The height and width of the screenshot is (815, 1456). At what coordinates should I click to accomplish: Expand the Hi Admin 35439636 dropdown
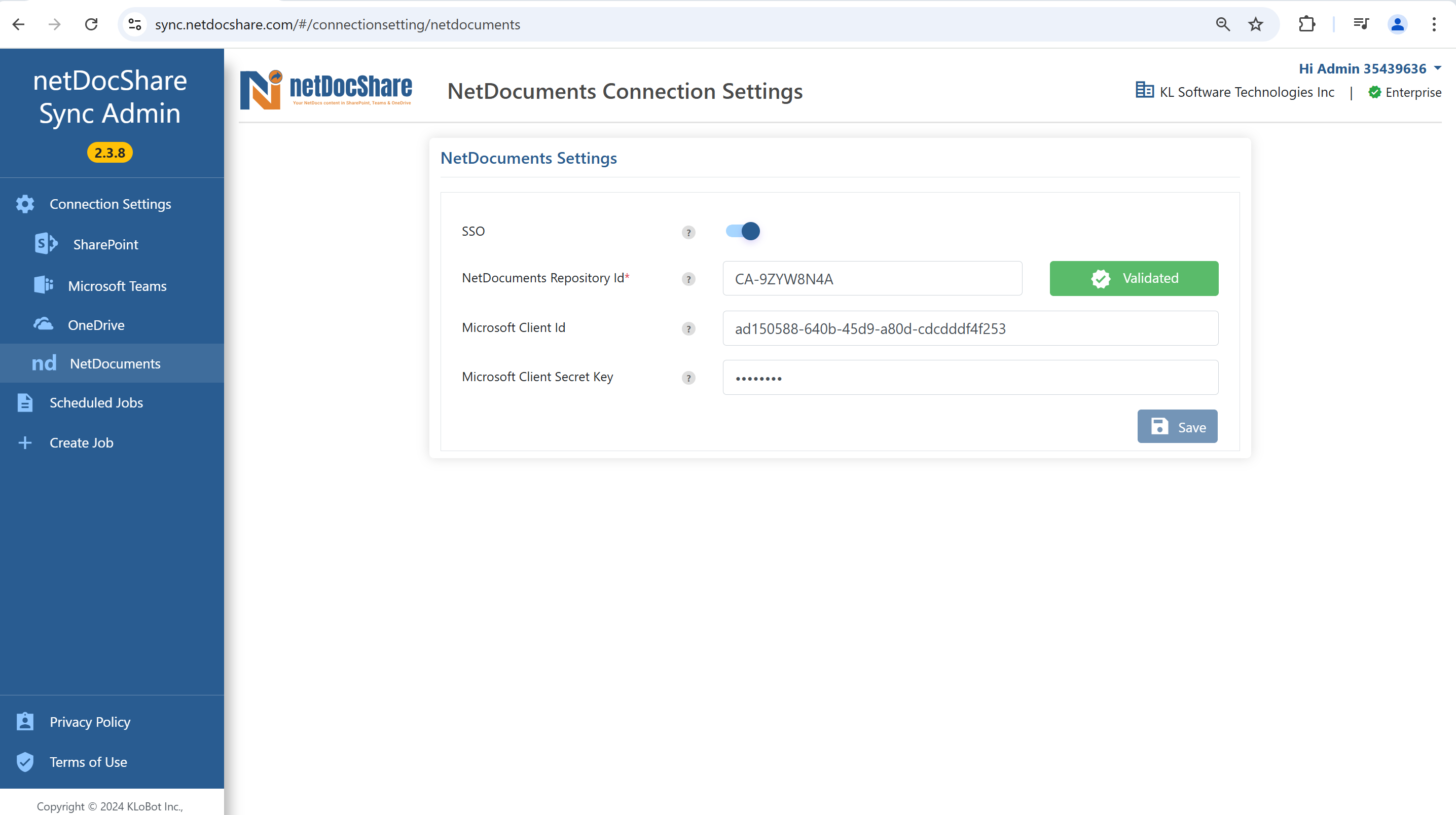pyautogui.click(x=1370, y=68)
